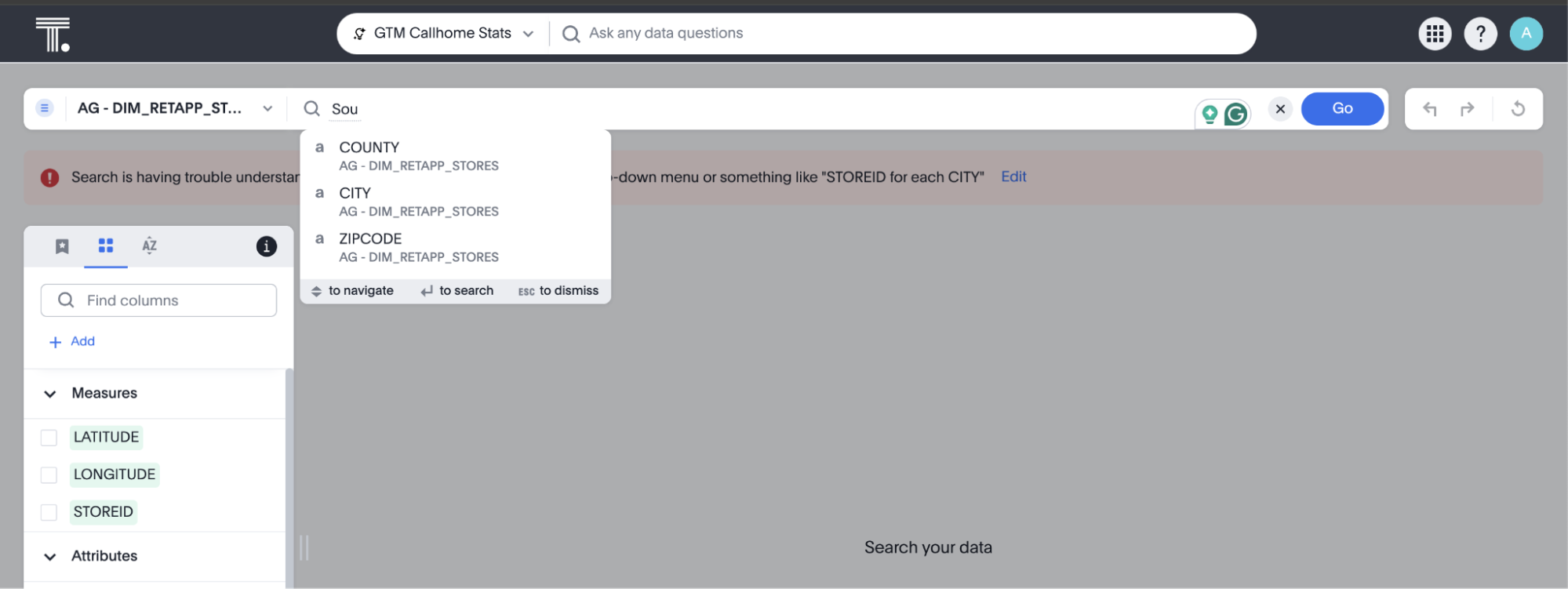
Task: Reset the search with the refresh icon
Action: coord(1517,108)
